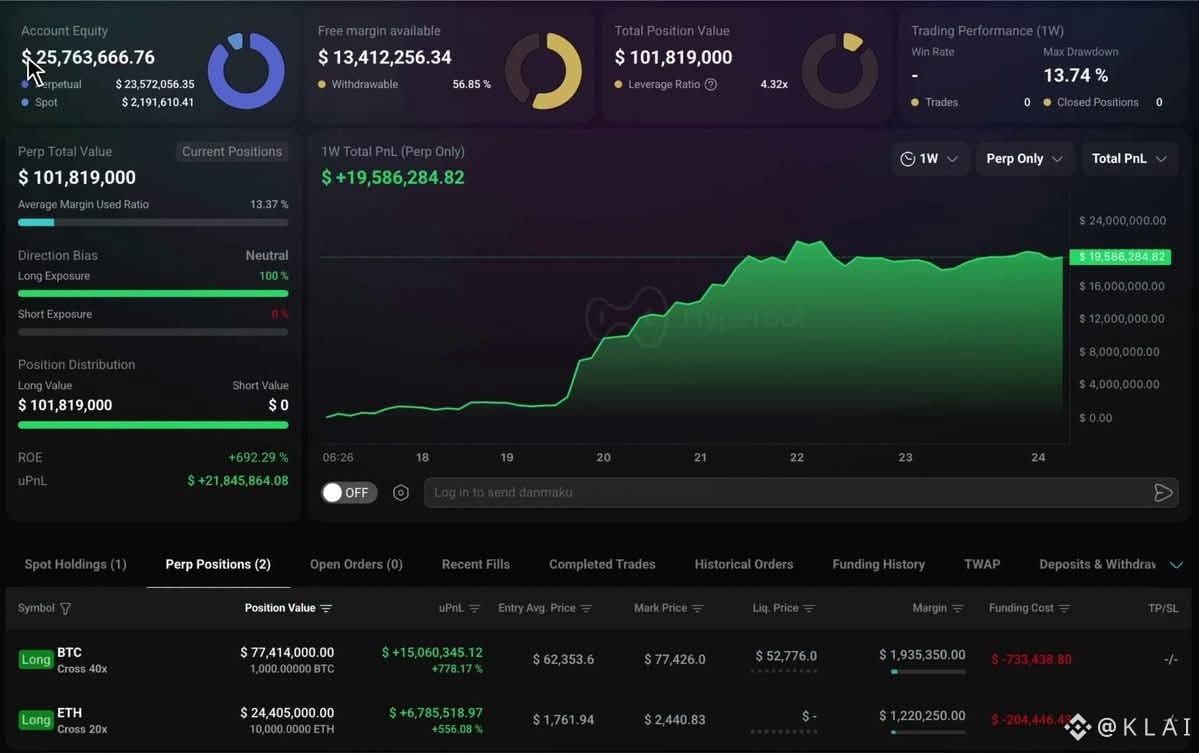This screenshot has height=753, width=1199.
Task: Click BTC margin $1,935,350.00
Action: click(x=922, y=655)
